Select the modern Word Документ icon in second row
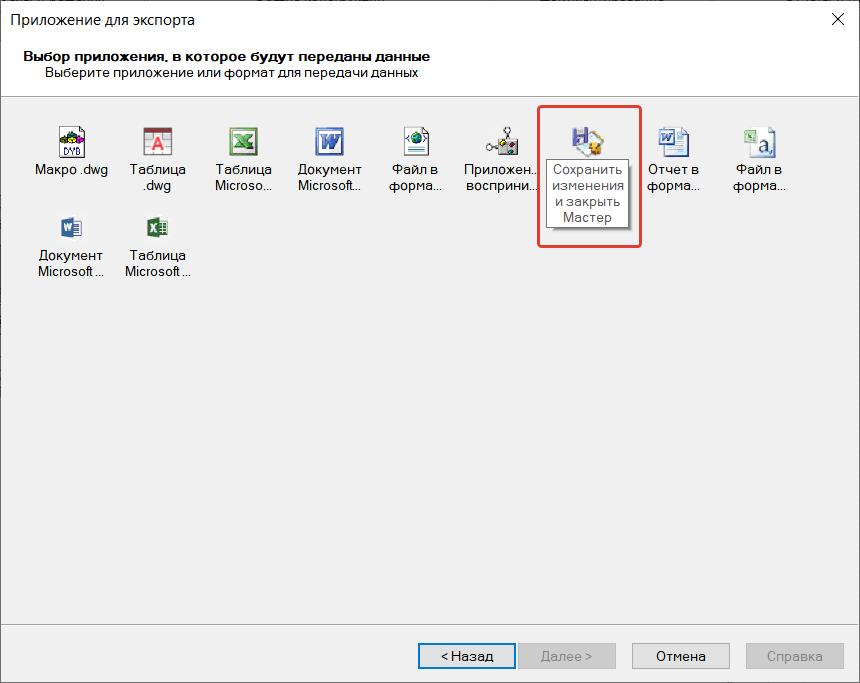 click(x=72, y=228)
